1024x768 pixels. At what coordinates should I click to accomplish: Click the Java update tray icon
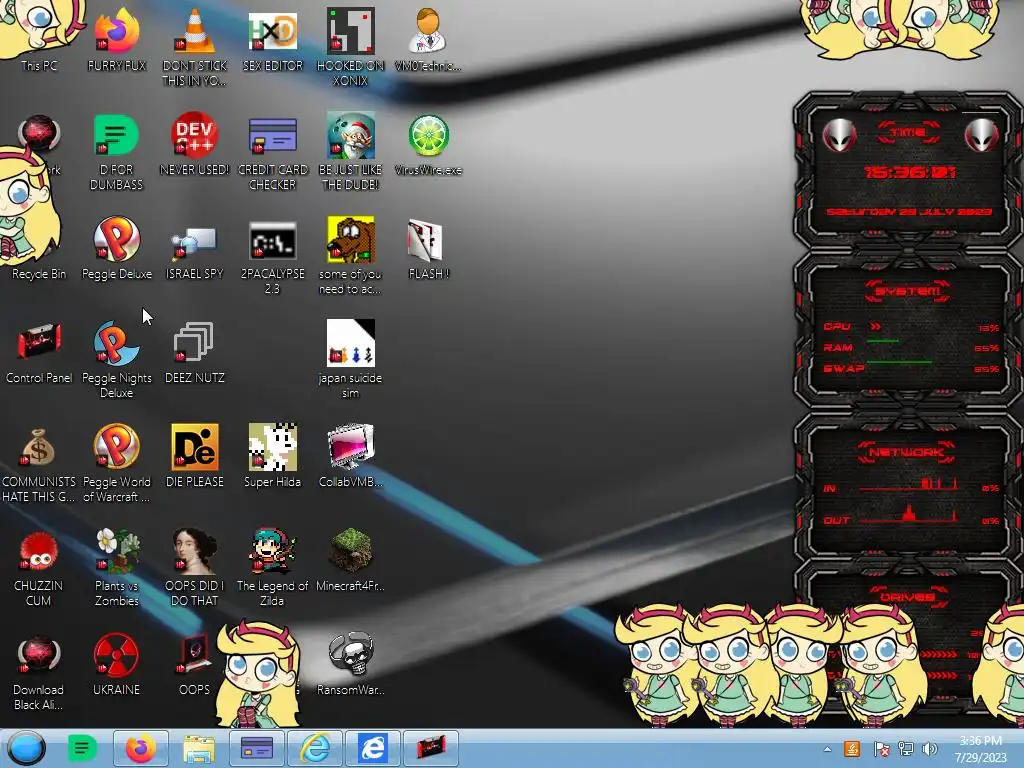pyautogui.click(x=852, y=749)
